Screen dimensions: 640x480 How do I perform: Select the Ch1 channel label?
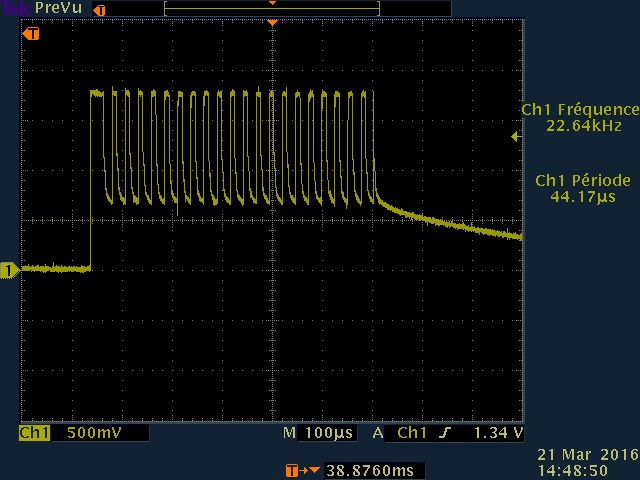tap(35, 433)
